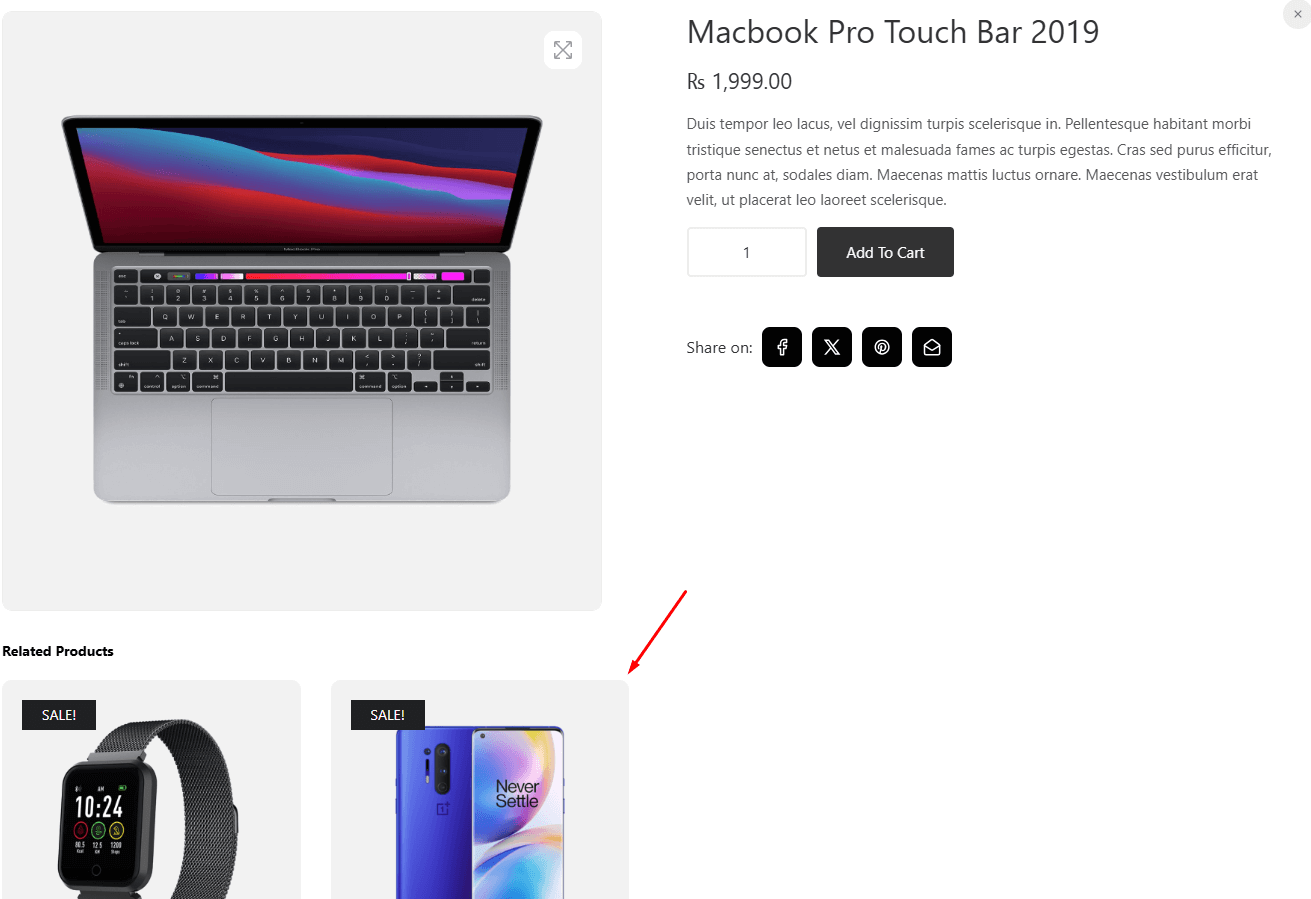Expand the Macbook image to fullscreen
This screenshot has height=899, width=1311.
pyautogui.click(x=562, y=49)
